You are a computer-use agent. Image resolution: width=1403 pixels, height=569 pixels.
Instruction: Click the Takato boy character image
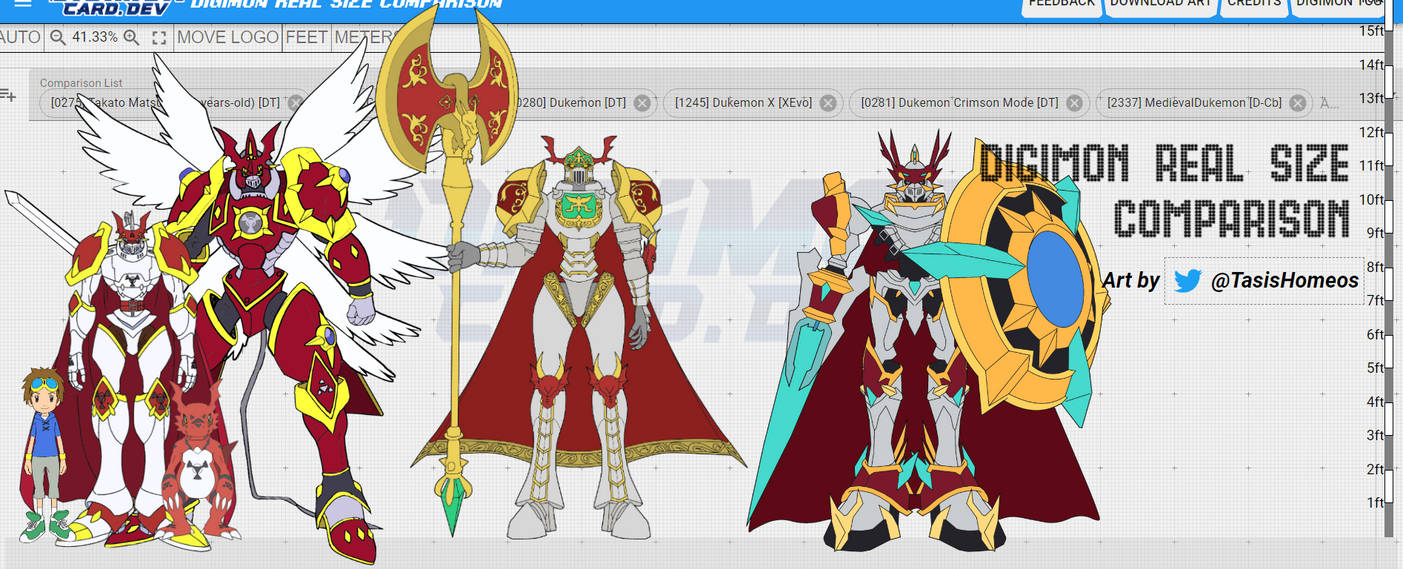(x=45, y=453)
